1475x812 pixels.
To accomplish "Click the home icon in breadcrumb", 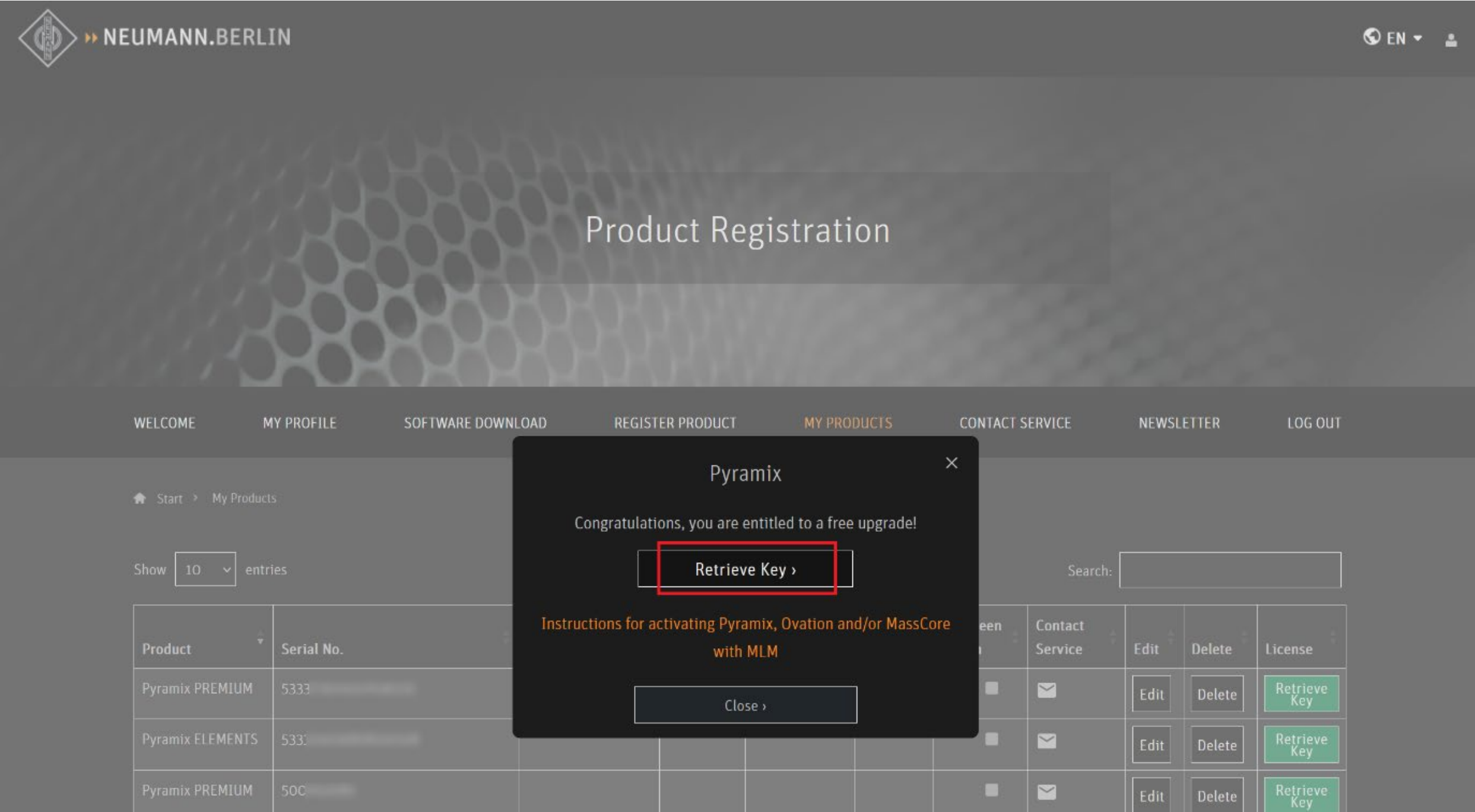I will click(139, 498).
